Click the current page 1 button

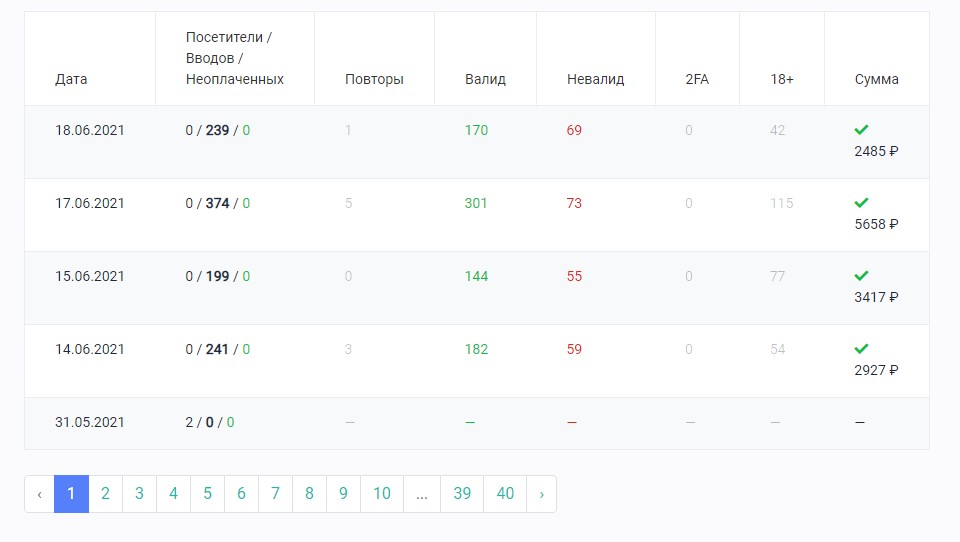pos(71,494)
